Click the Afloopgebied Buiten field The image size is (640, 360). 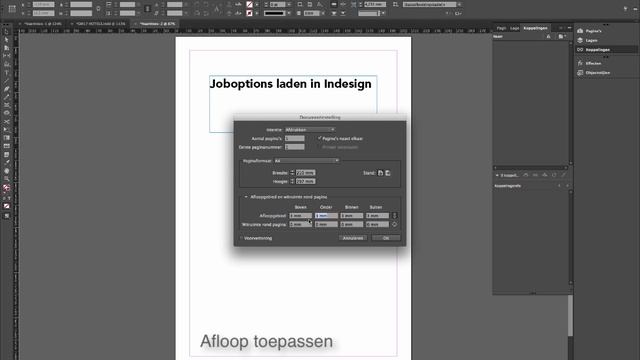pyautogui.click(x=378, y=216)
